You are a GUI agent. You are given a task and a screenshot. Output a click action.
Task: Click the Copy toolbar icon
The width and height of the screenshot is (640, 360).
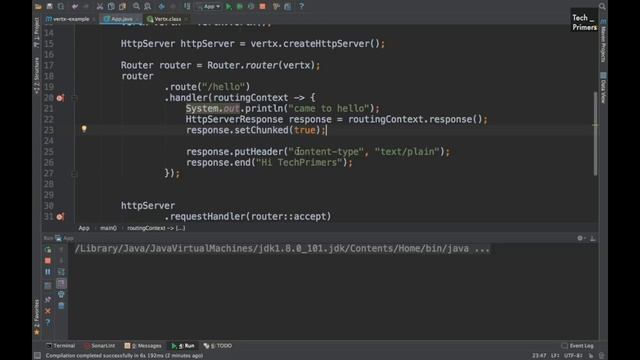point(111,7)
